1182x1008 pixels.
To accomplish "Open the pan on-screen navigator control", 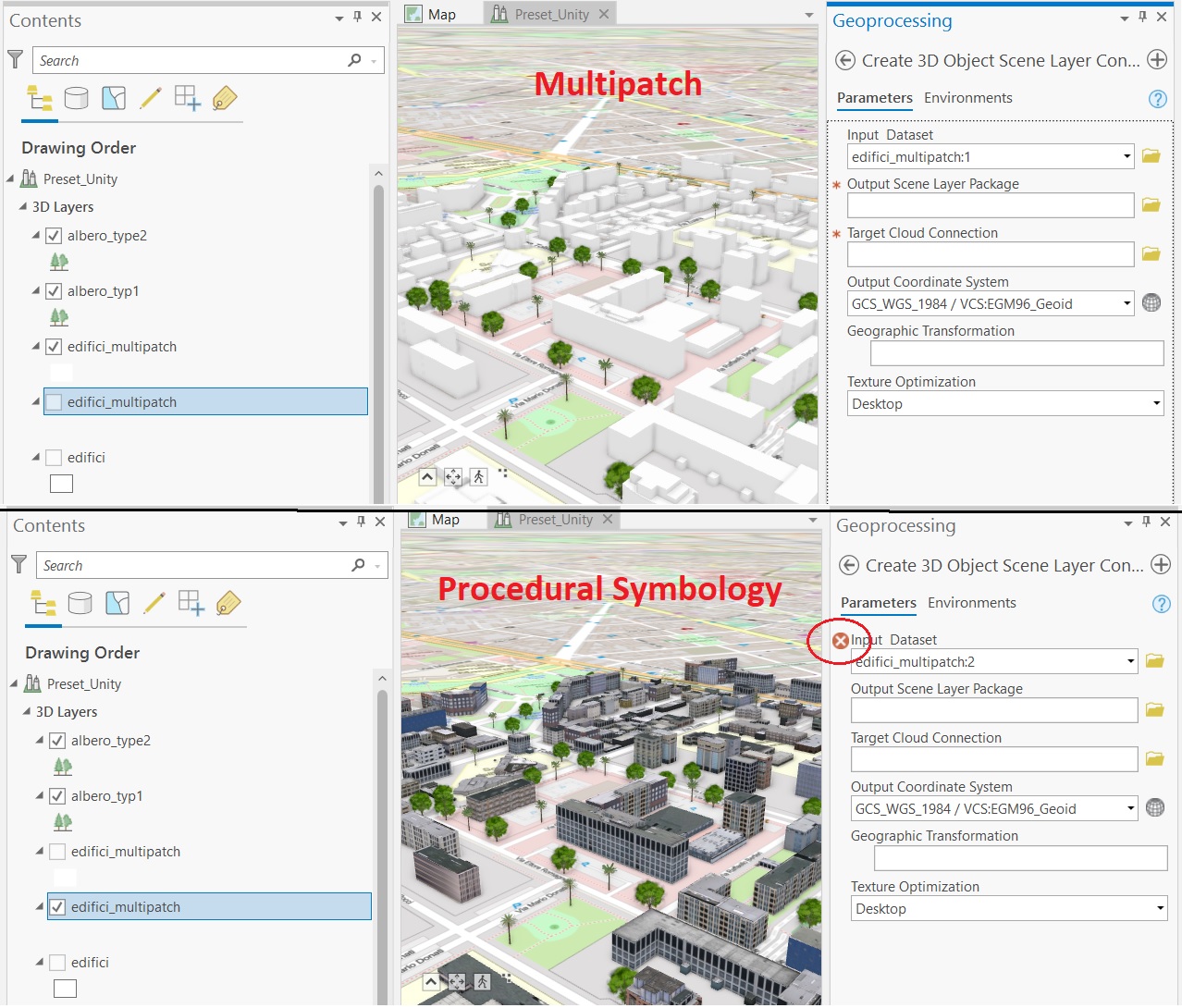I will coord(453,476).
